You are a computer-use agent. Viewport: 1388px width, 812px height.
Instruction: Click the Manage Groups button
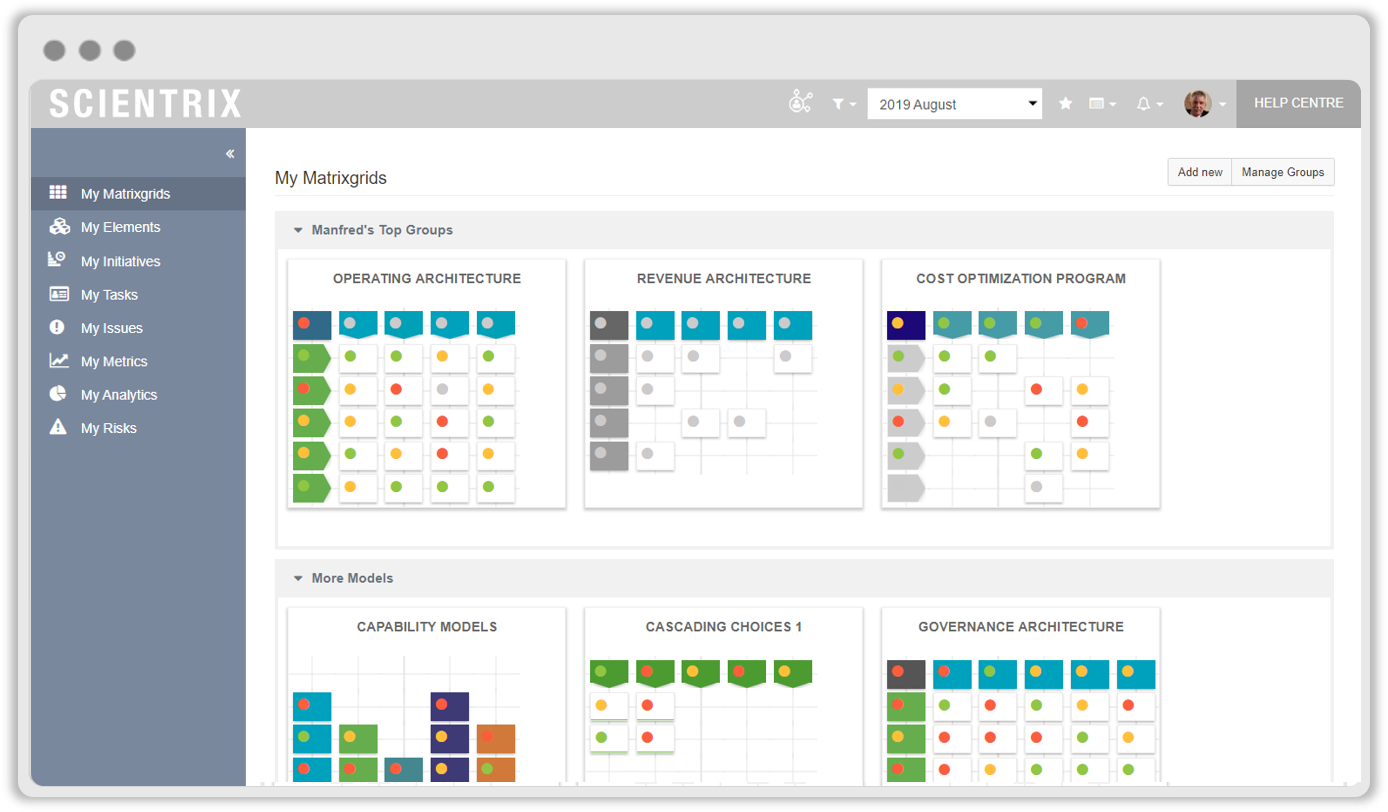1283,172
